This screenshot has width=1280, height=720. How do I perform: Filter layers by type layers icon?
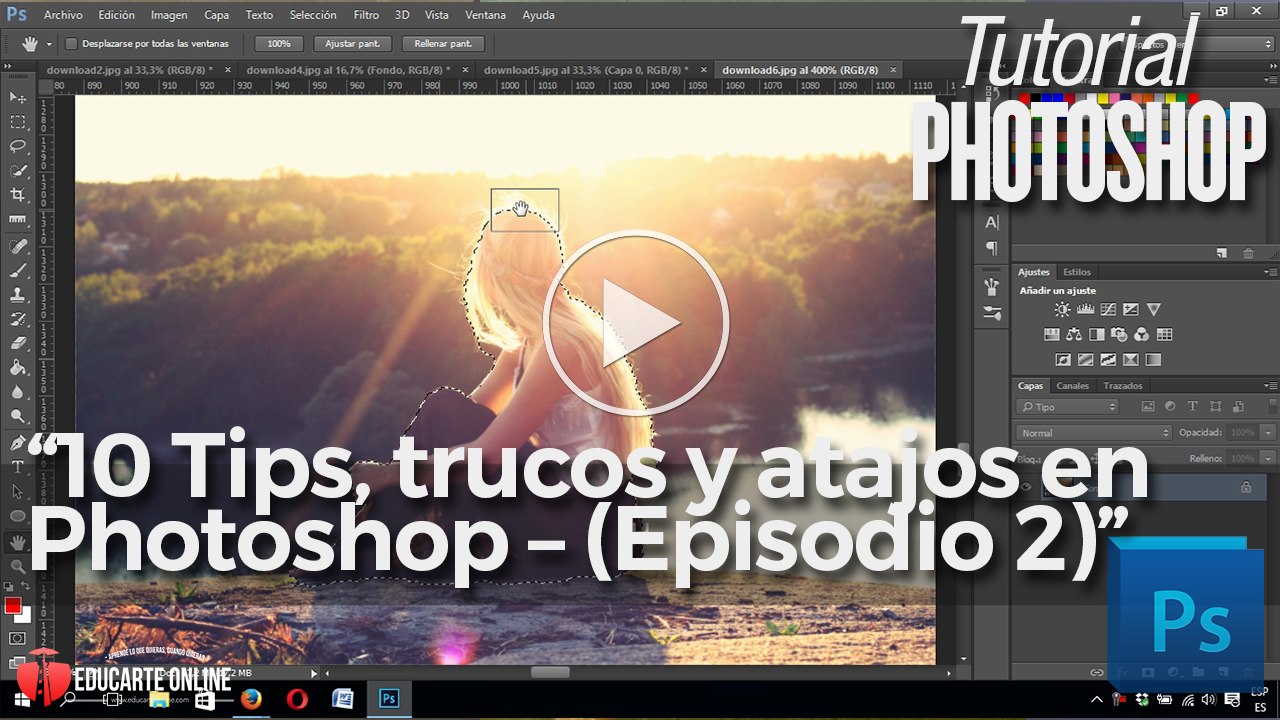pyautogui.click(x=1192, y=407)
